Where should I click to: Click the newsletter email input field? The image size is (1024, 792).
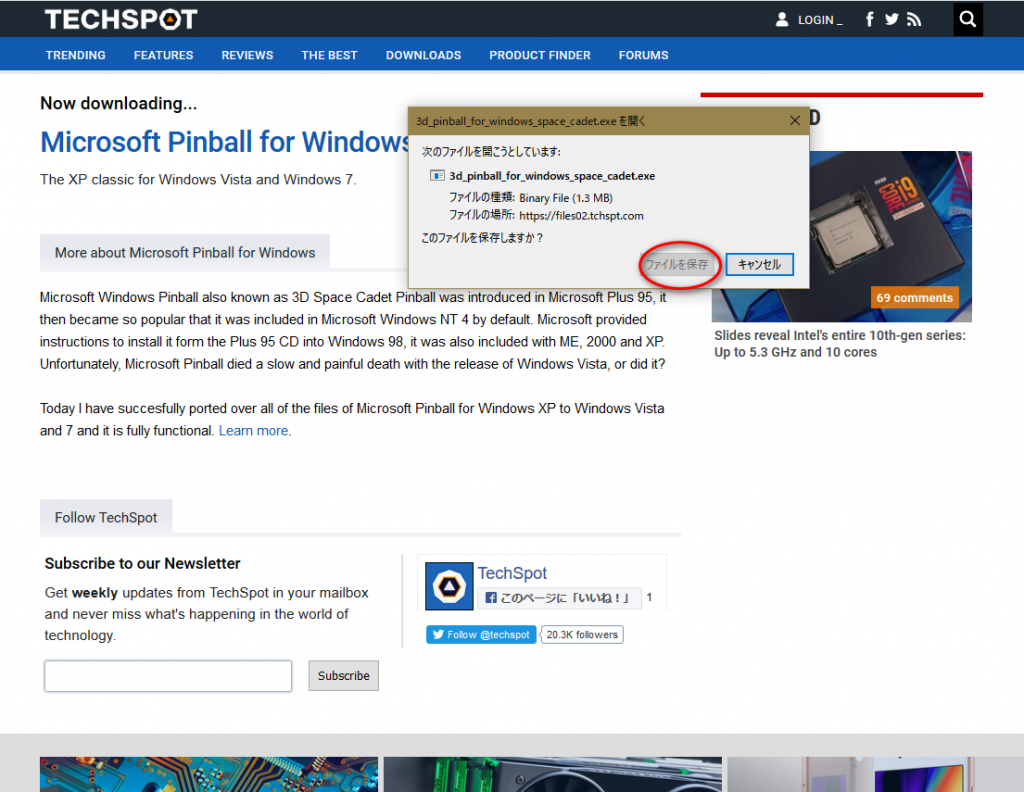168,676
